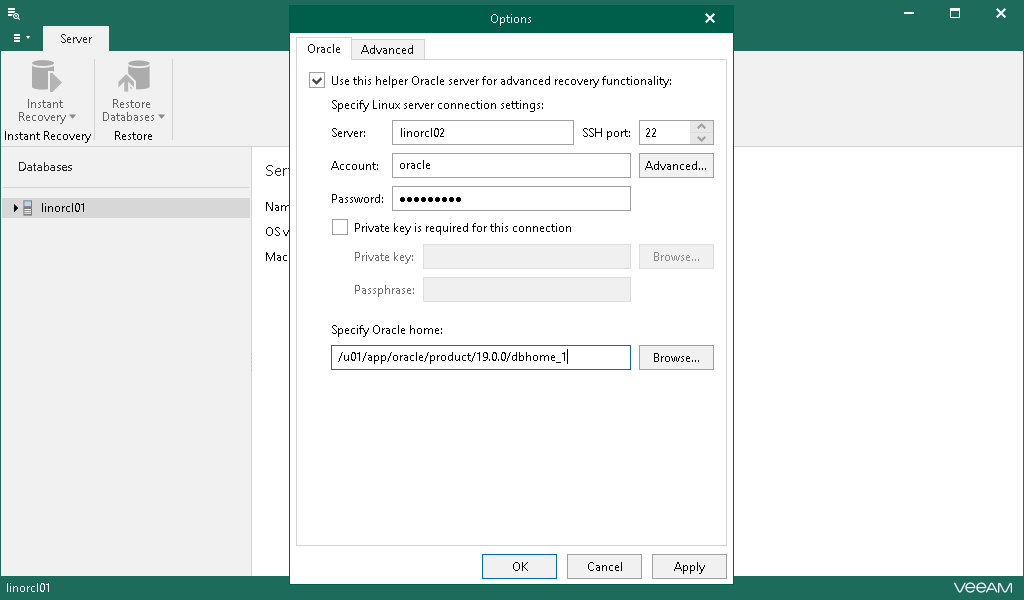Open the Instant Recovery dropdown arrow
The height and width of the screenshot is (600, 1024).
click(72, 118)
